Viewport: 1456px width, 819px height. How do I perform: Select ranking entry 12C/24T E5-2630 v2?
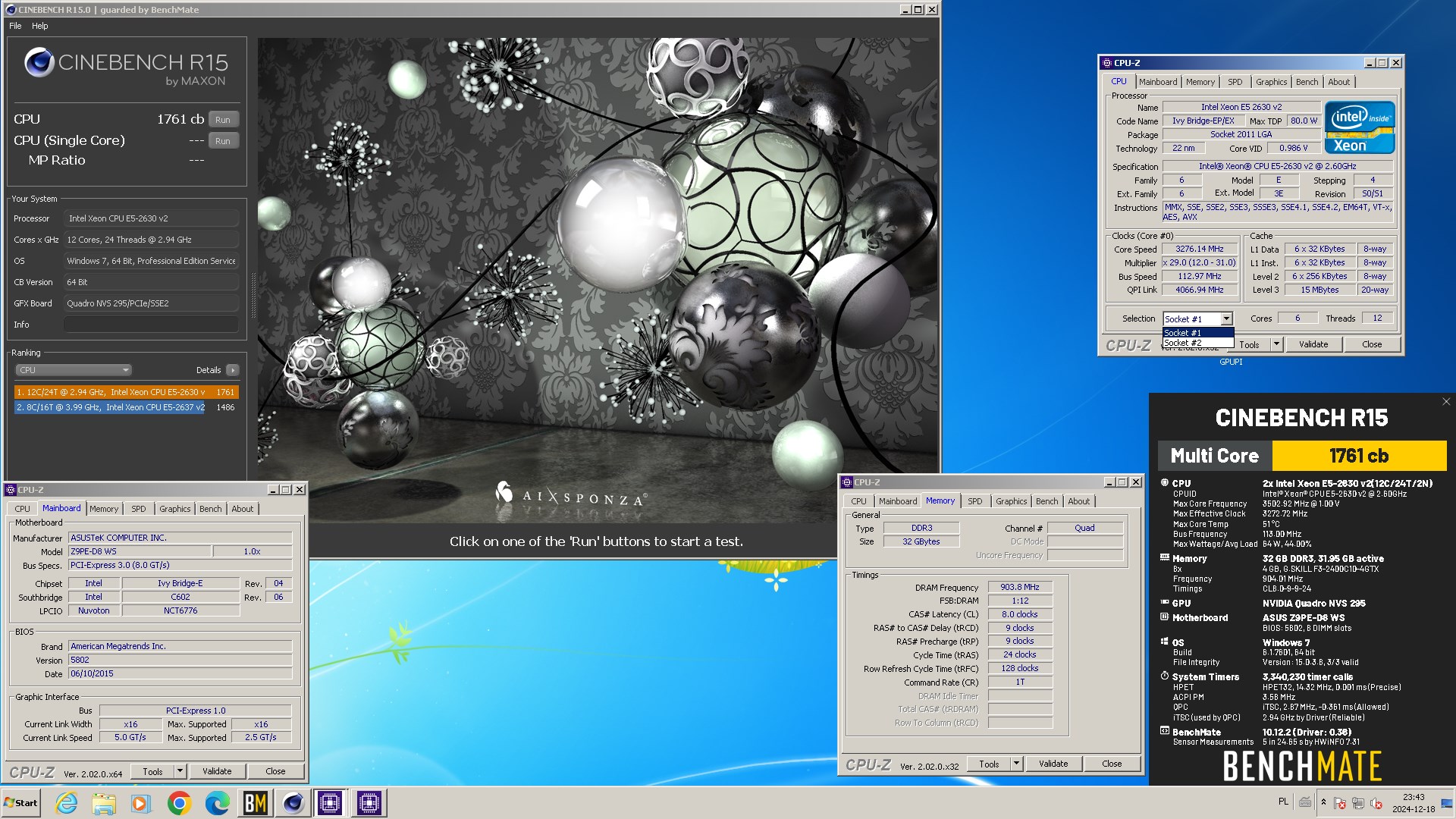coord(126,392)
